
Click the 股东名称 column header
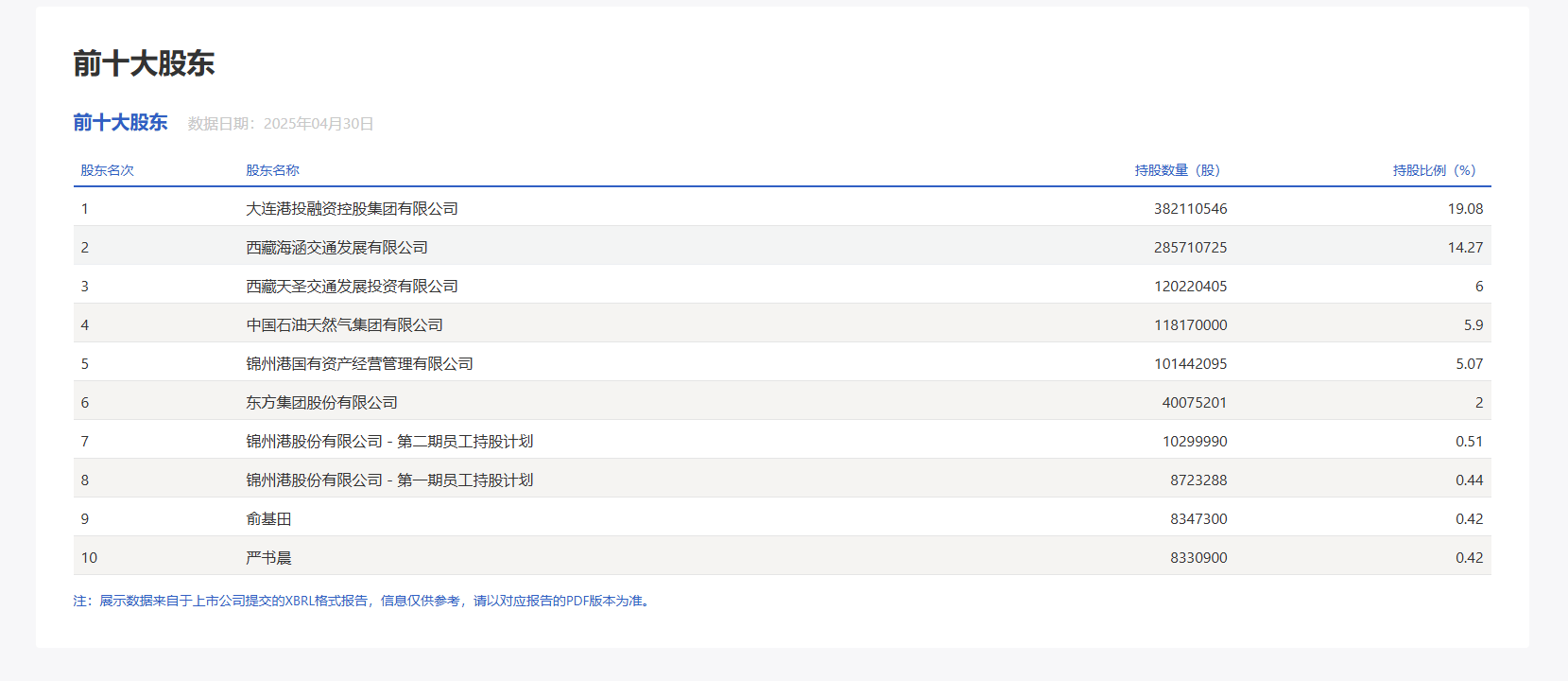click(x=272, y=170)
